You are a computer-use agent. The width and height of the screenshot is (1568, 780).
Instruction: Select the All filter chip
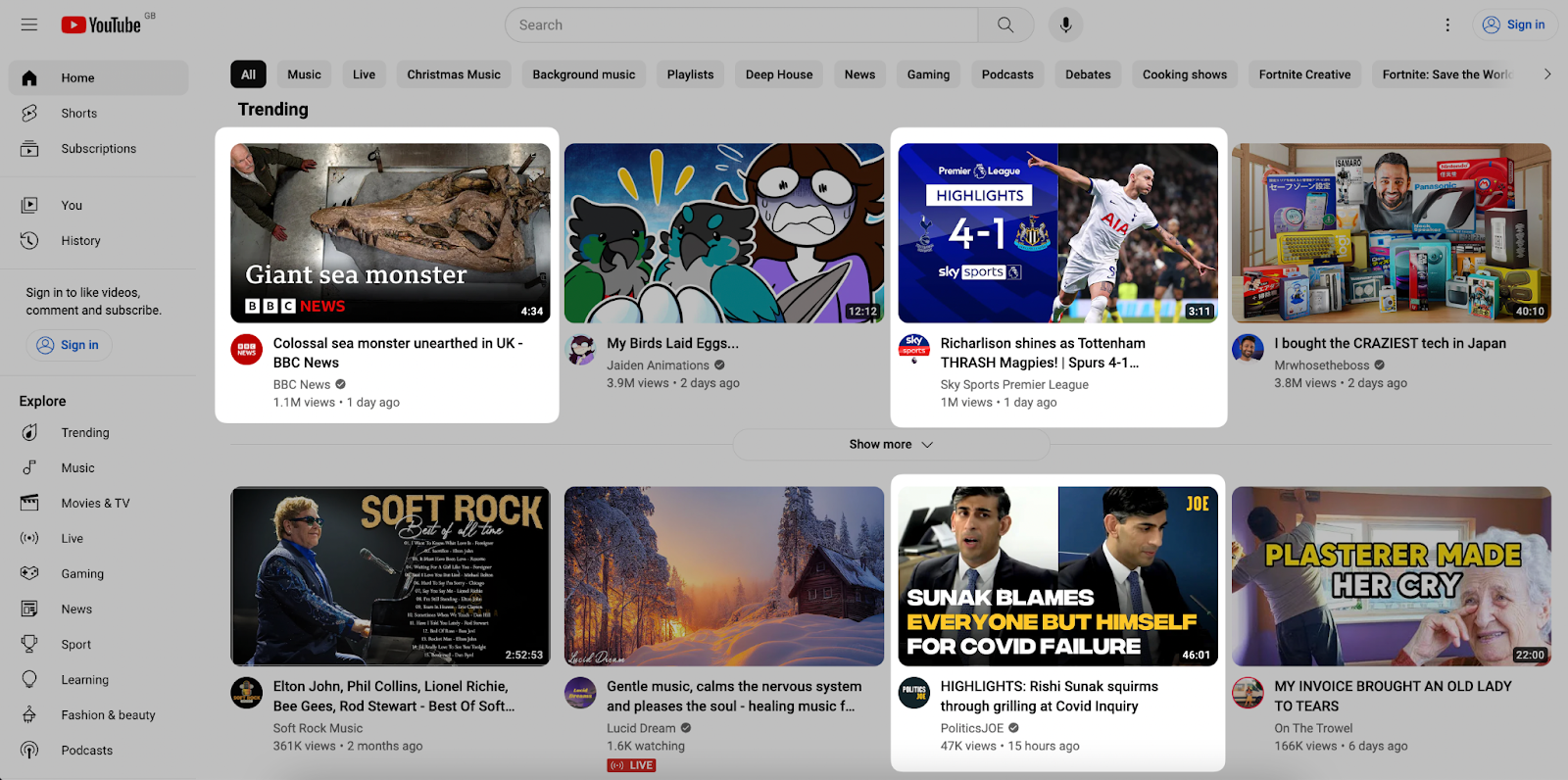[x=248, y=74]
